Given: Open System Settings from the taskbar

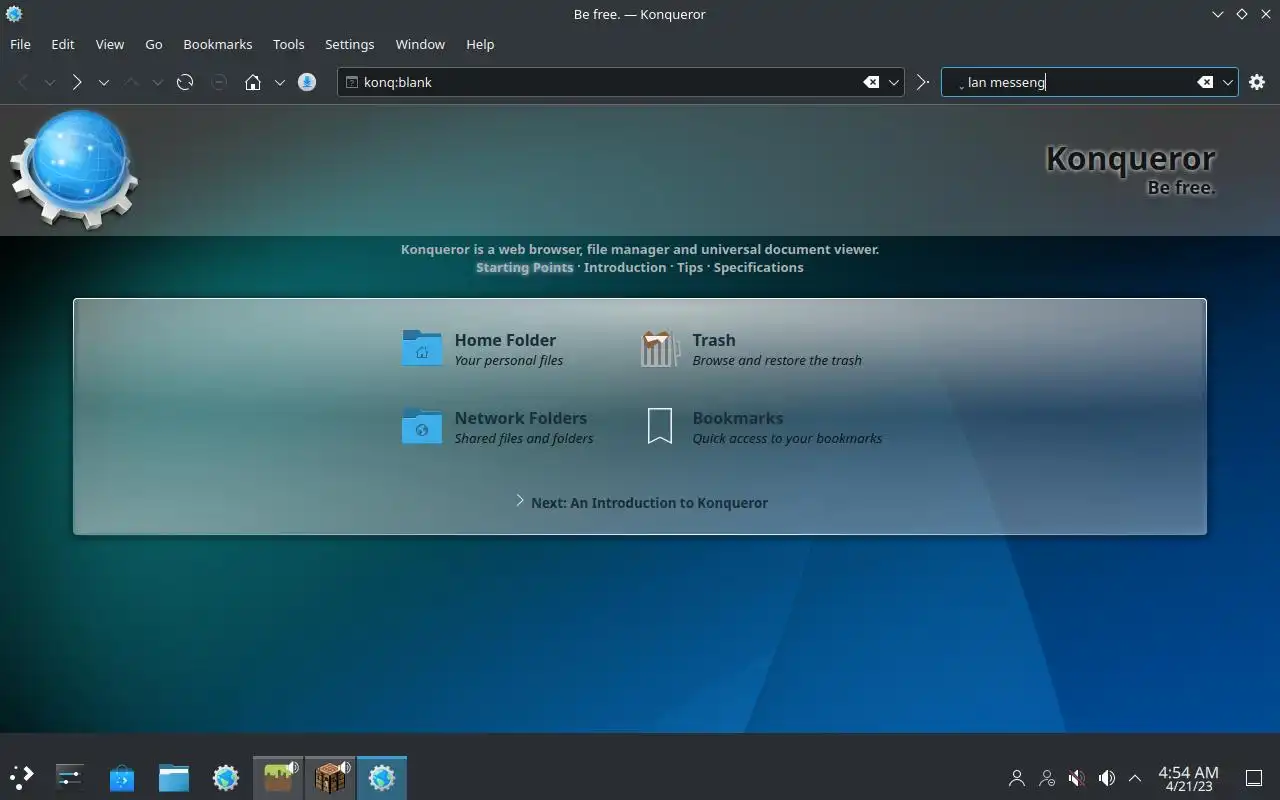Looking at the screenshot, I should [70, 777].
